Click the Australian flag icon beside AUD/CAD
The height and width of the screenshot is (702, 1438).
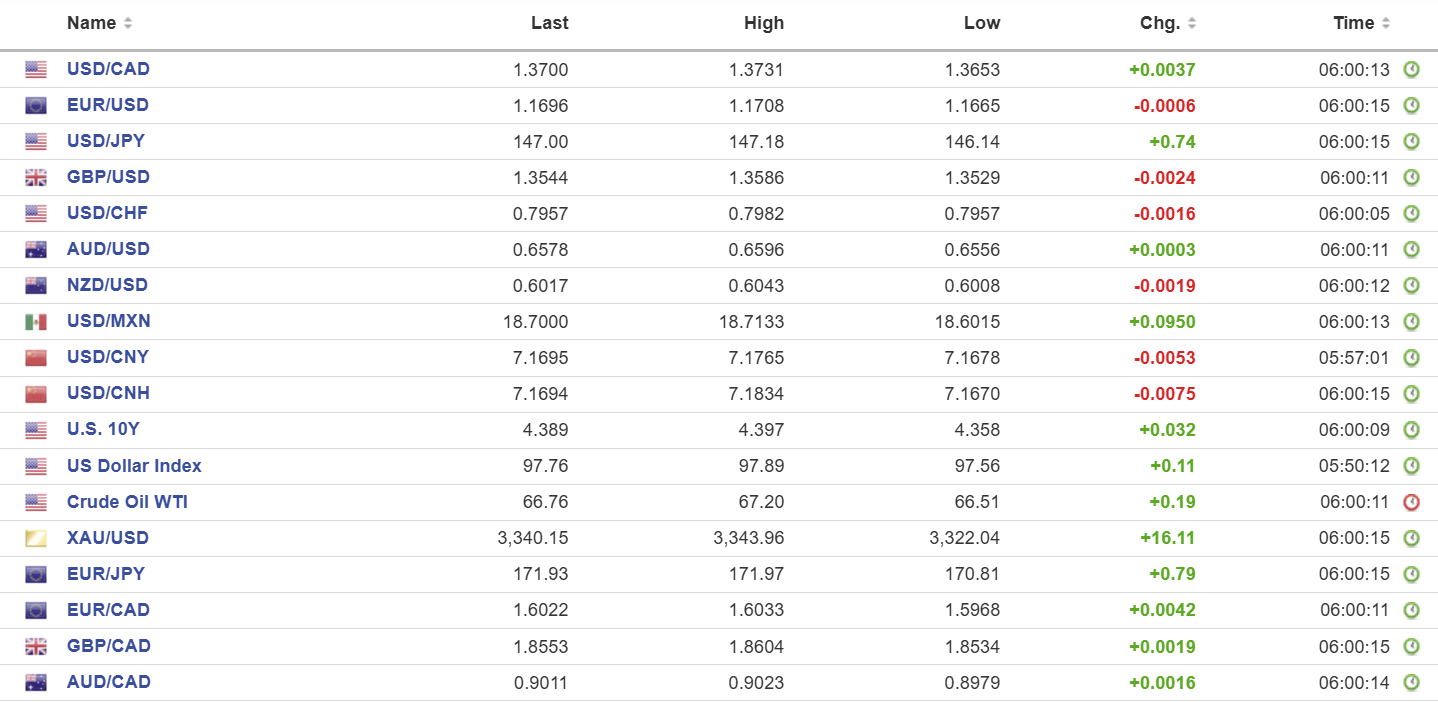36,683
